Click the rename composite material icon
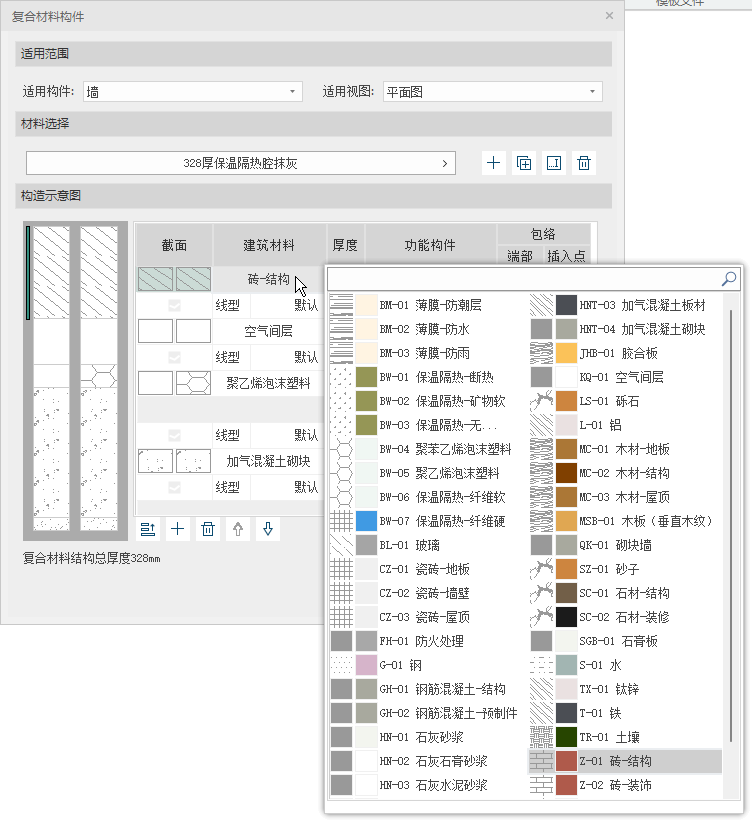Image resolution: width=752 pixels, height=822 pixels. (554, 163)
